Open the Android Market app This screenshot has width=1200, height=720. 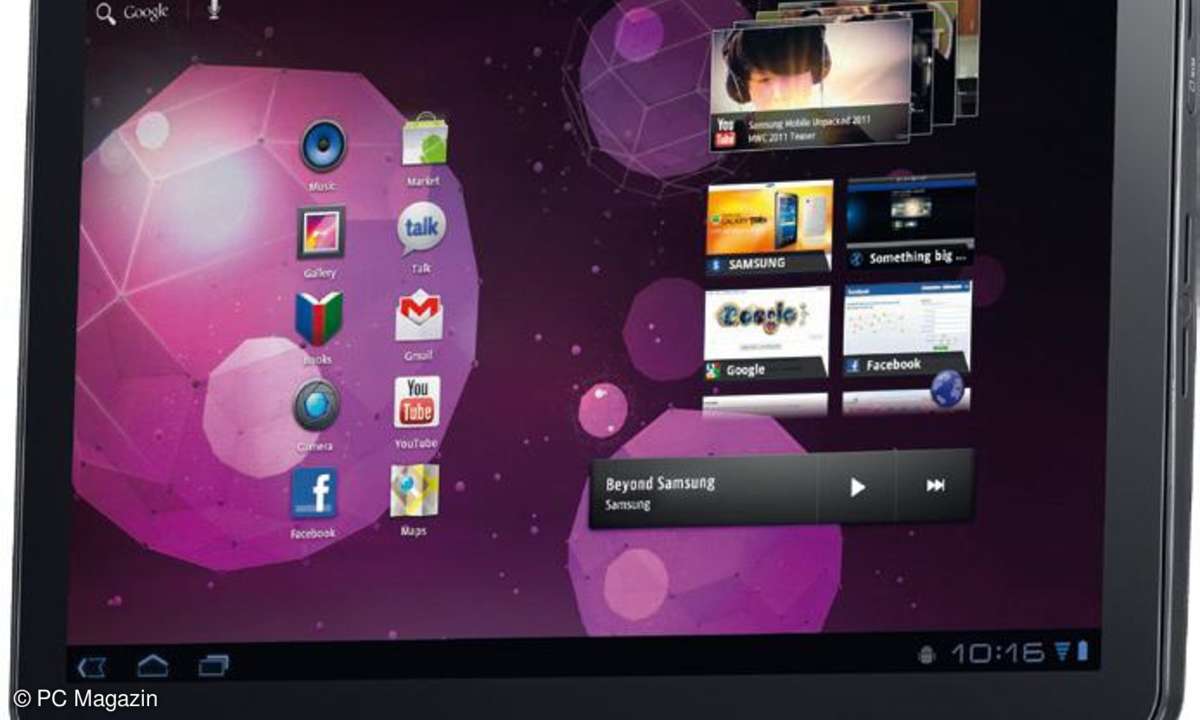pyautogui.click(x=425, y=141)
